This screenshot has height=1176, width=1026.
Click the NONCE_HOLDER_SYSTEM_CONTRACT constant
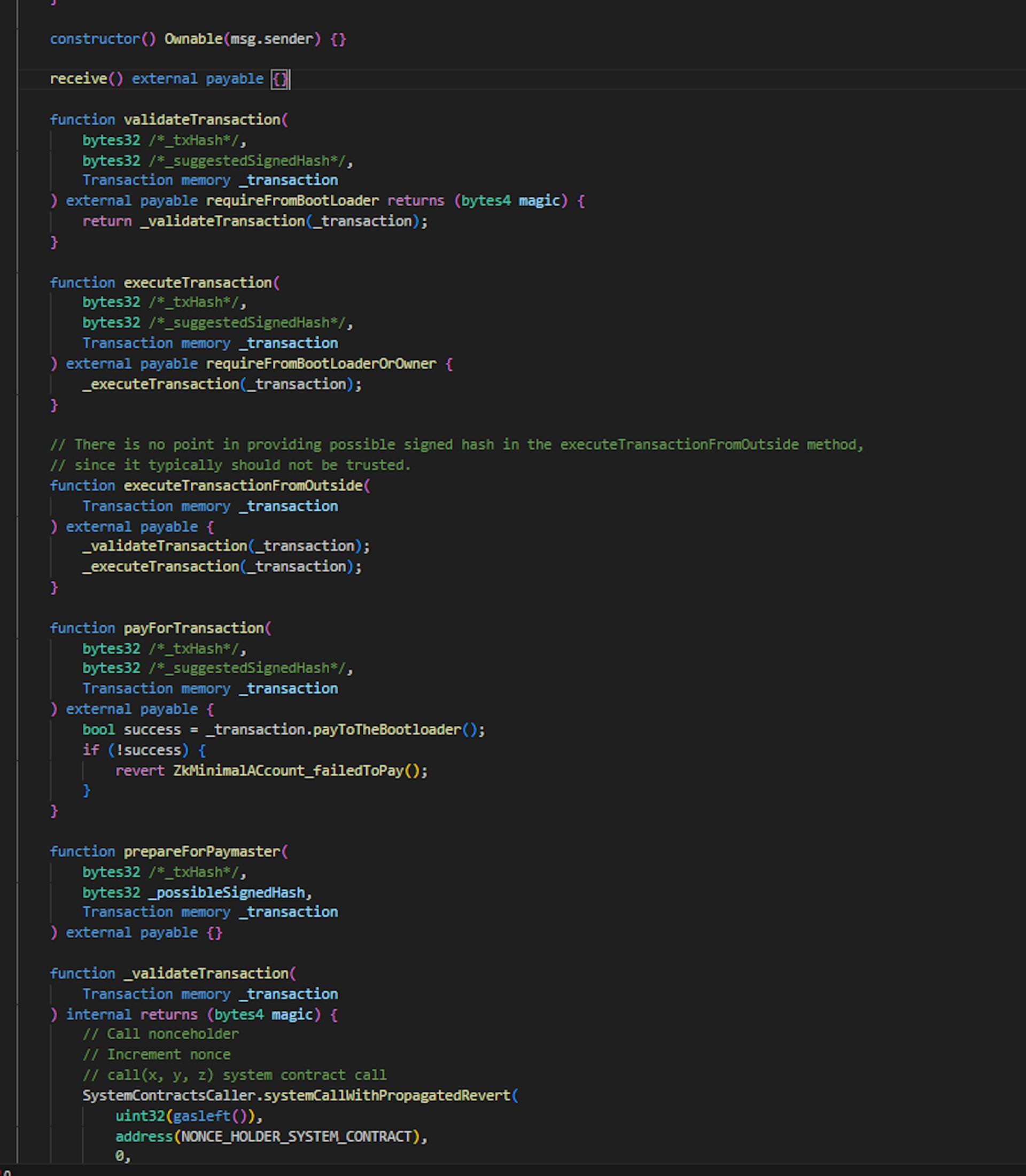coord(296,1136)
